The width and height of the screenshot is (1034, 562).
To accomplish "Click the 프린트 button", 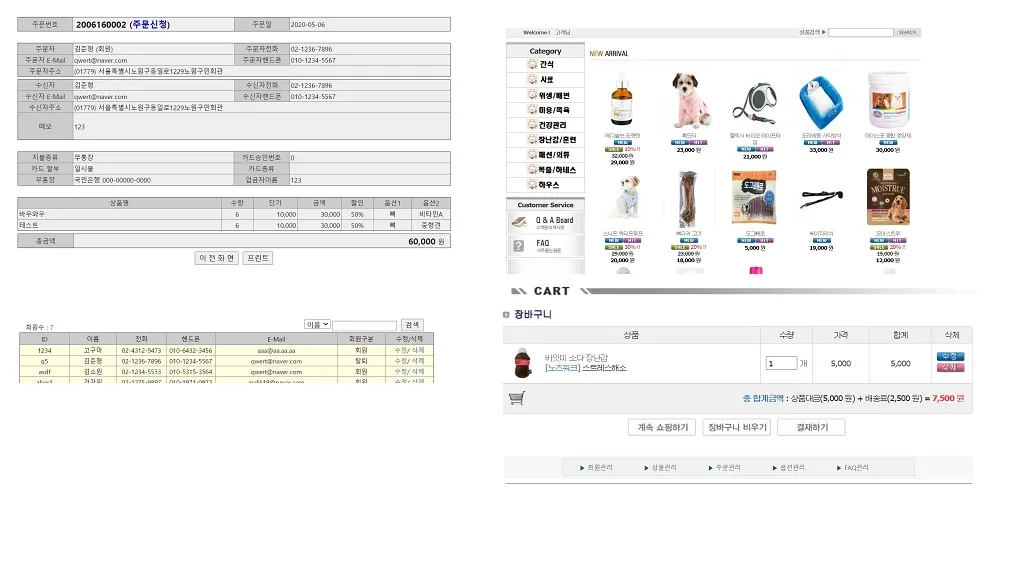I will pos(258,258).
